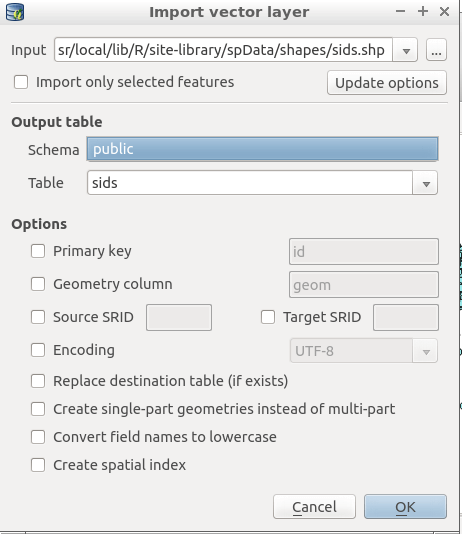Viewport: 462px width, 534px height.
Task: Enable Create spatial index checkbox
Action: tap(38, 465)
